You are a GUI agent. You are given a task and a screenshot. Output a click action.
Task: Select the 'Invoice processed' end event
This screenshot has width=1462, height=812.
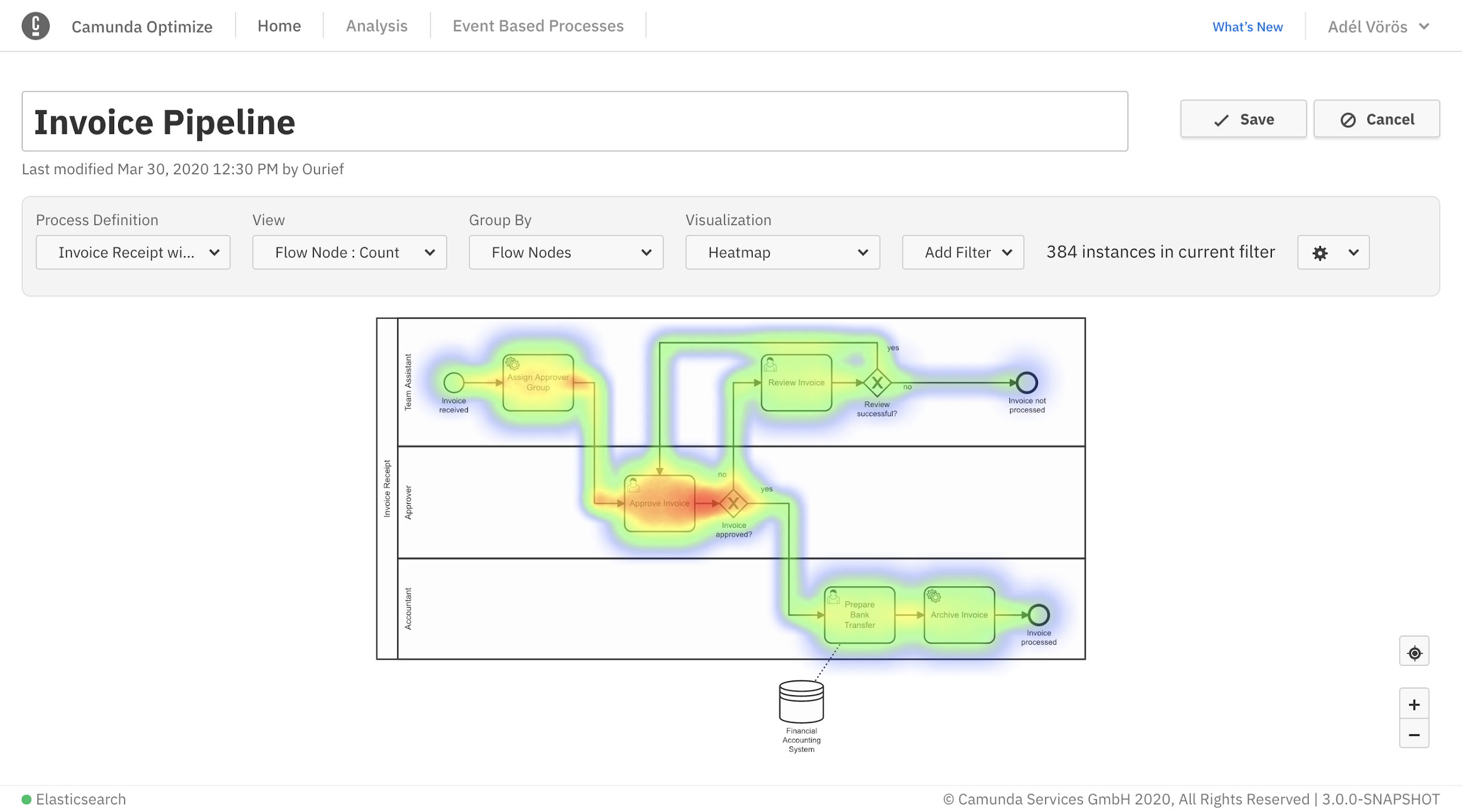[x=1038, y=614]
